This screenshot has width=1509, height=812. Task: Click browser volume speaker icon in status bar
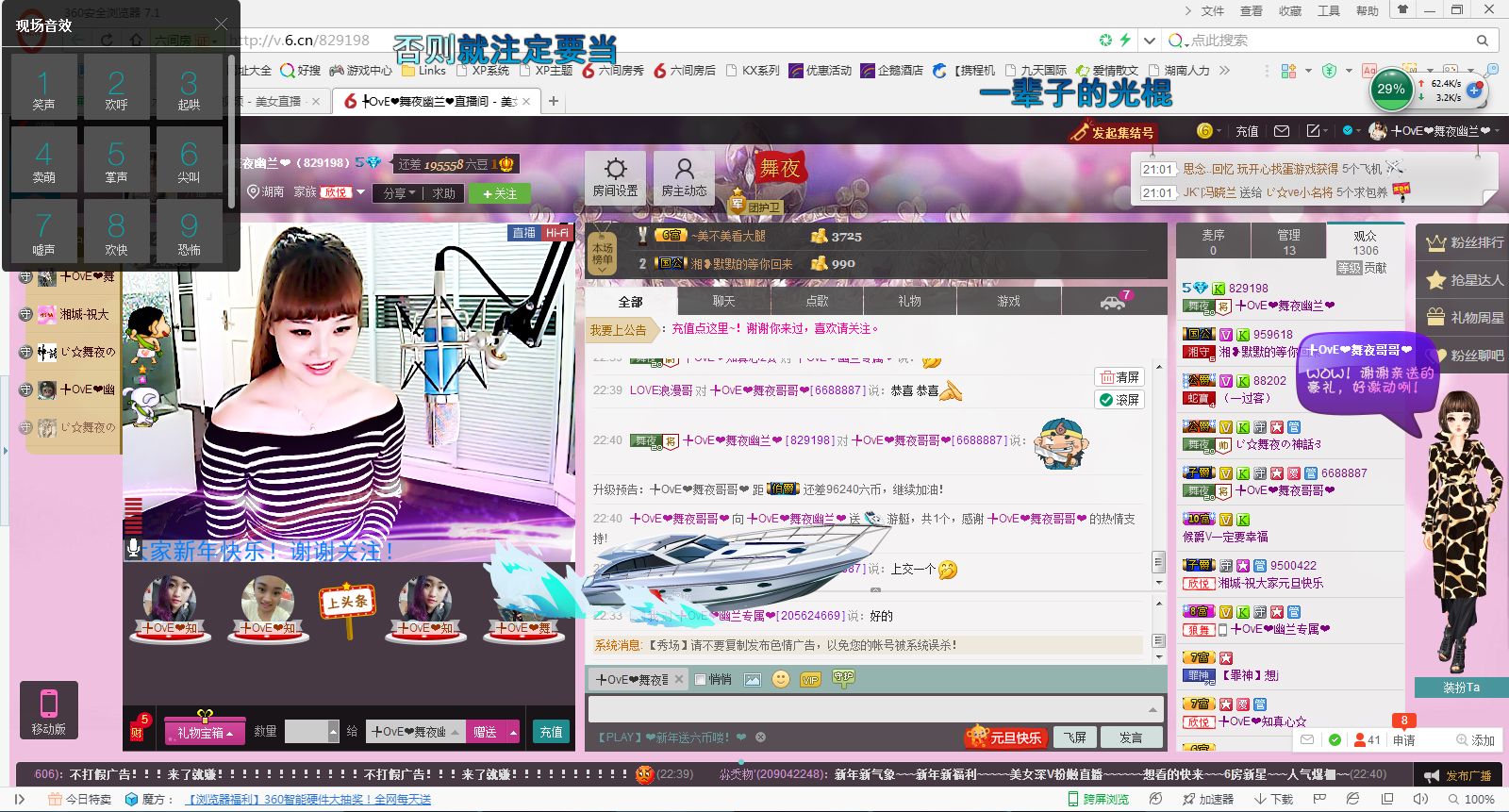click(1420, 799)
